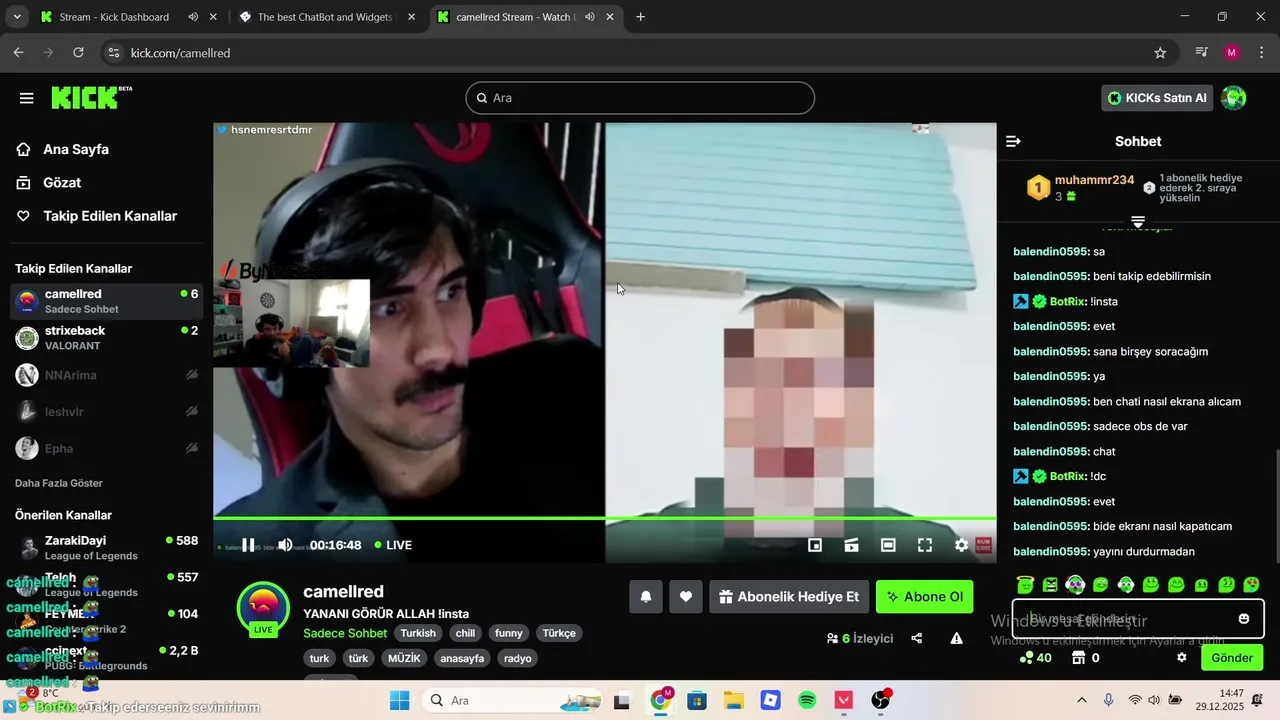Expand Daha Fazla Göster list
This screenshot has width=1280, height=720.
click(59, 483)
